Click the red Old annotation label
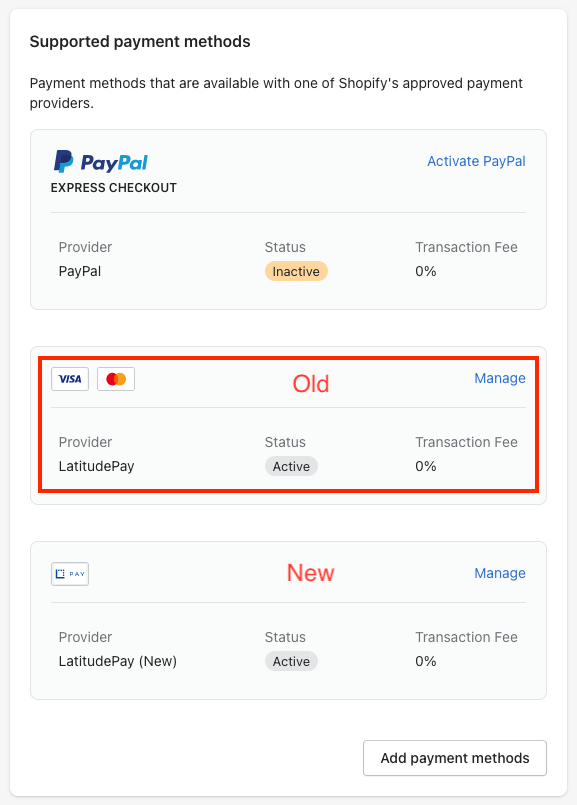 pos(311,384)
